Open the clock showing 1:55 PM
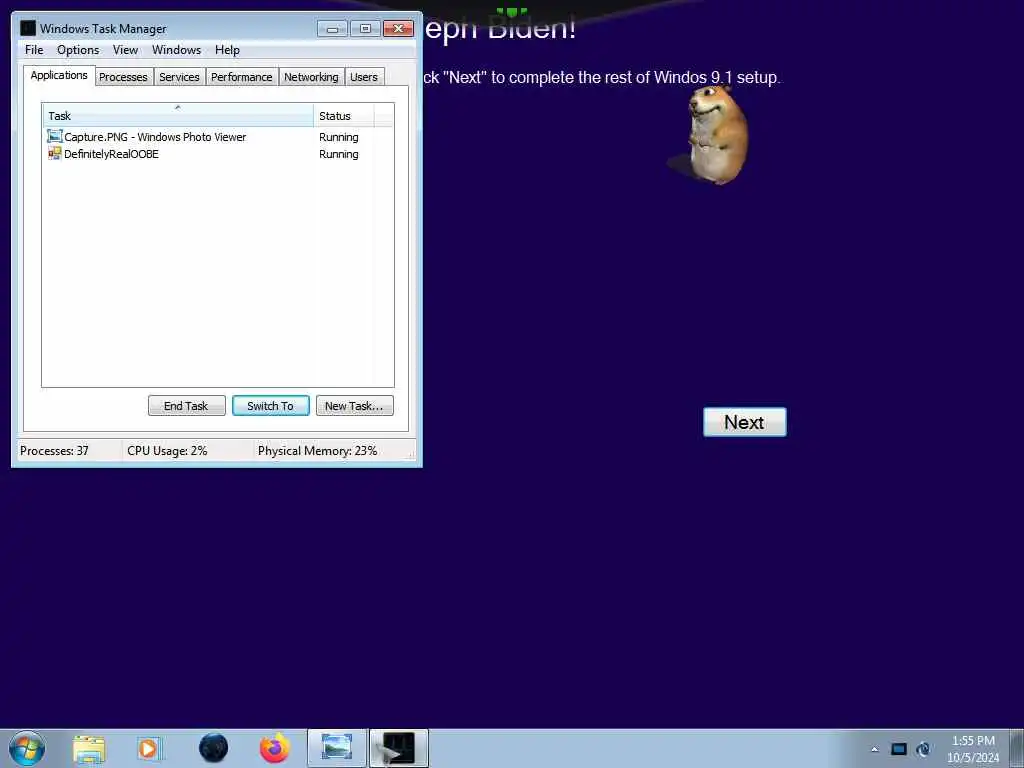Image resolution: width=1024 pixels, height=768 pixels. click(x=973, y=749)
